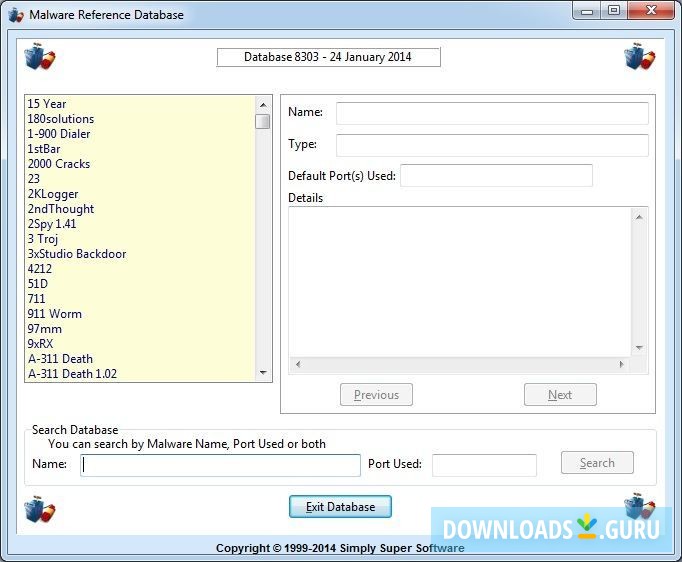Click the Default Port(s) Used field
Screen dimensions: 682x562
point(496,175)
